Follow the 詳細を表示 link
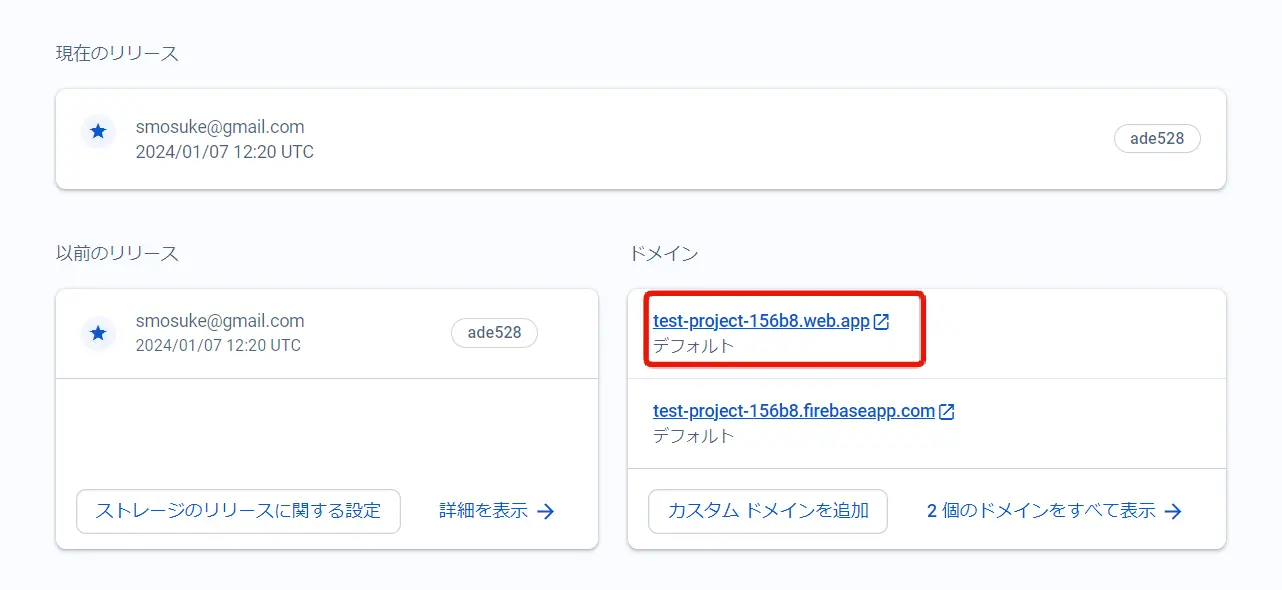Image resolution: width=1282 pixels, height=590 pixels. coord(483,511)
